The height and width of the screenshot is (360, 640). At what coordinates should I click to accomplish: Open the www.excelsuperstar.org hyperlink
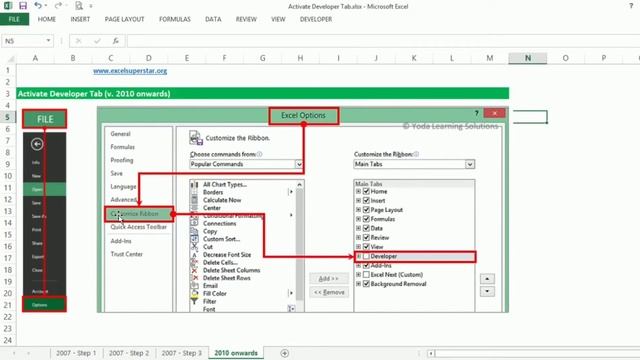130,71
